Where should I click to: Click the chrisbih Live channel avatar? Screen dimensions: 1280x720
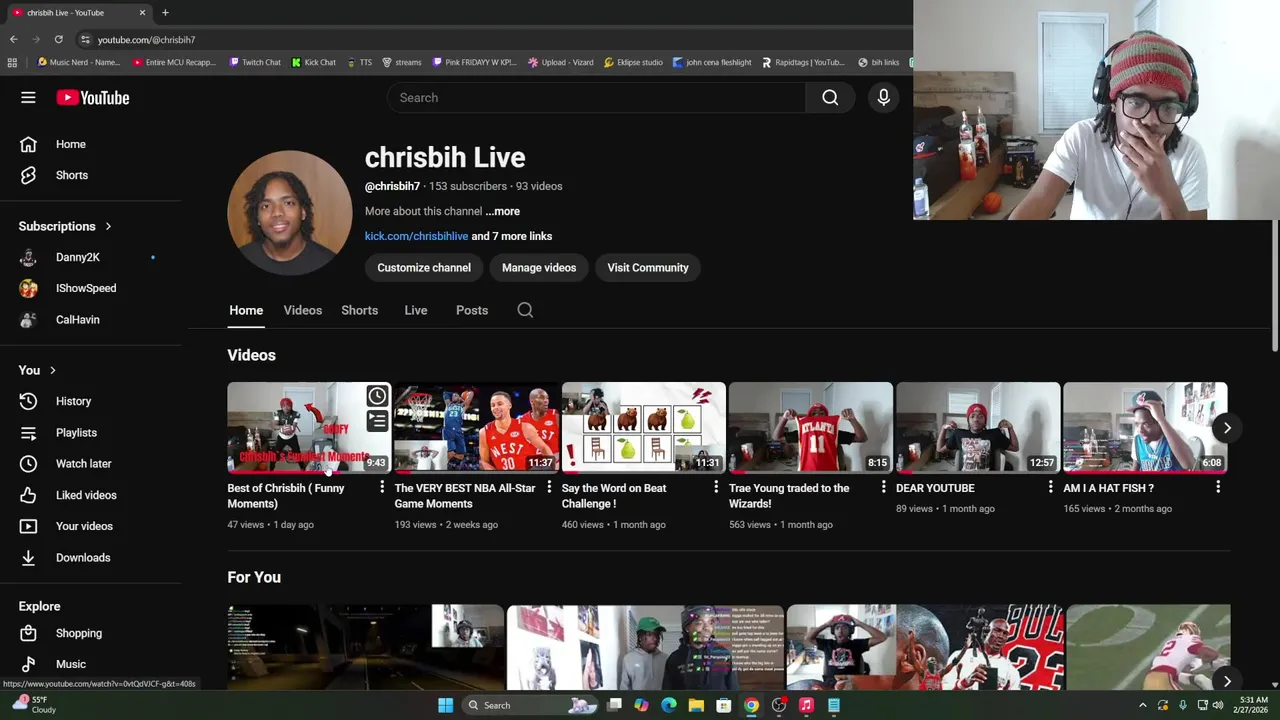pyautogui.click(x=290, y=212)
